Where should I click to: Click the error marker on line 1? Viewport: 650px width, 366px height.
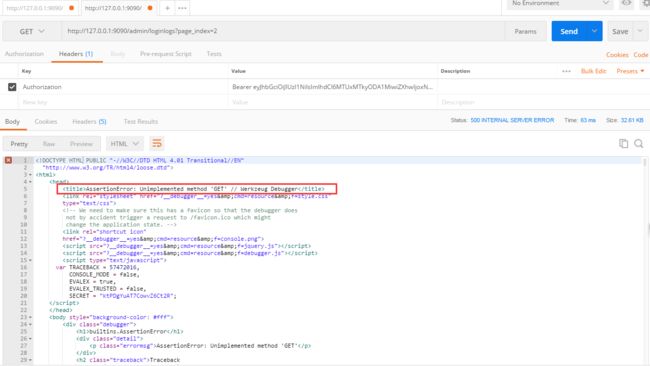click(8, 160)
